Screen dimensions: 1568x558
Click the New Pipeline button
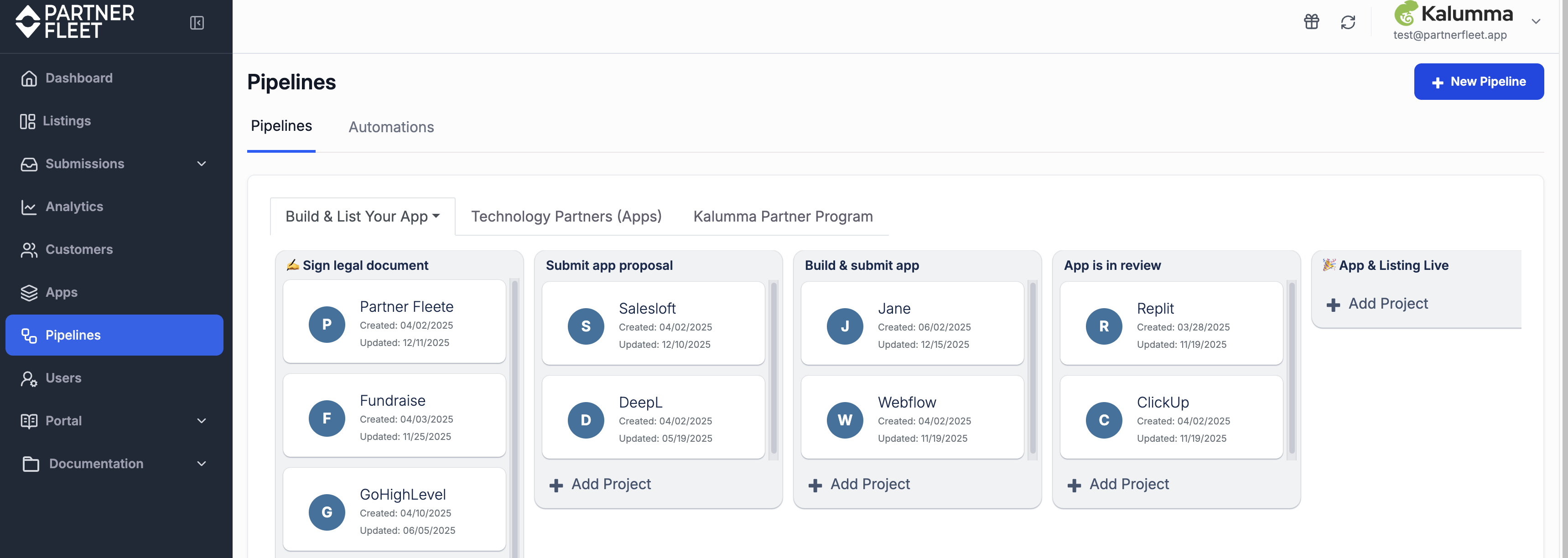pyautogui.click(x=1479, y=82)
